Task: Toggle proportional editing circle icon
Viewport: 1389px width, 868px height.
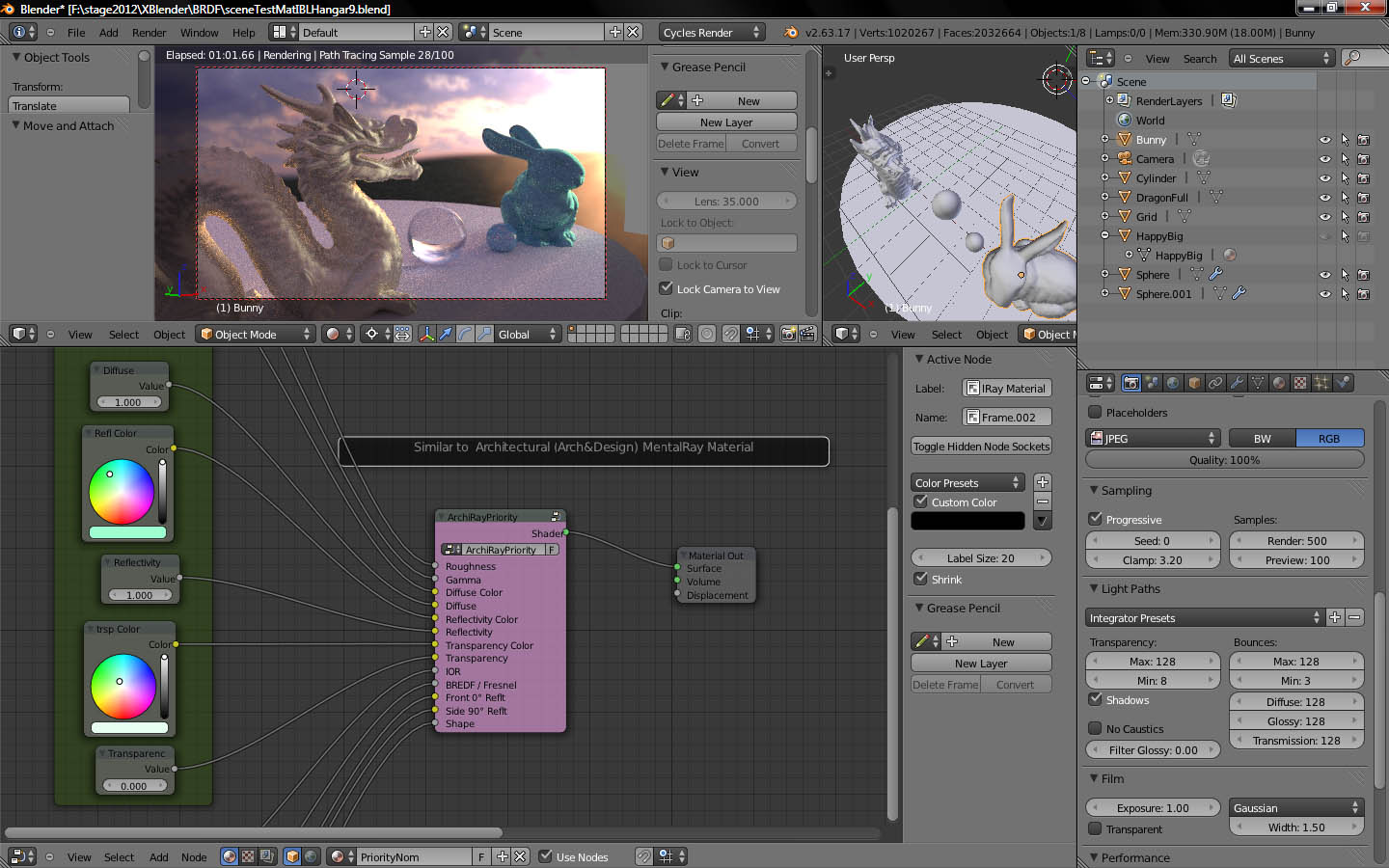Action: [707, 334]
